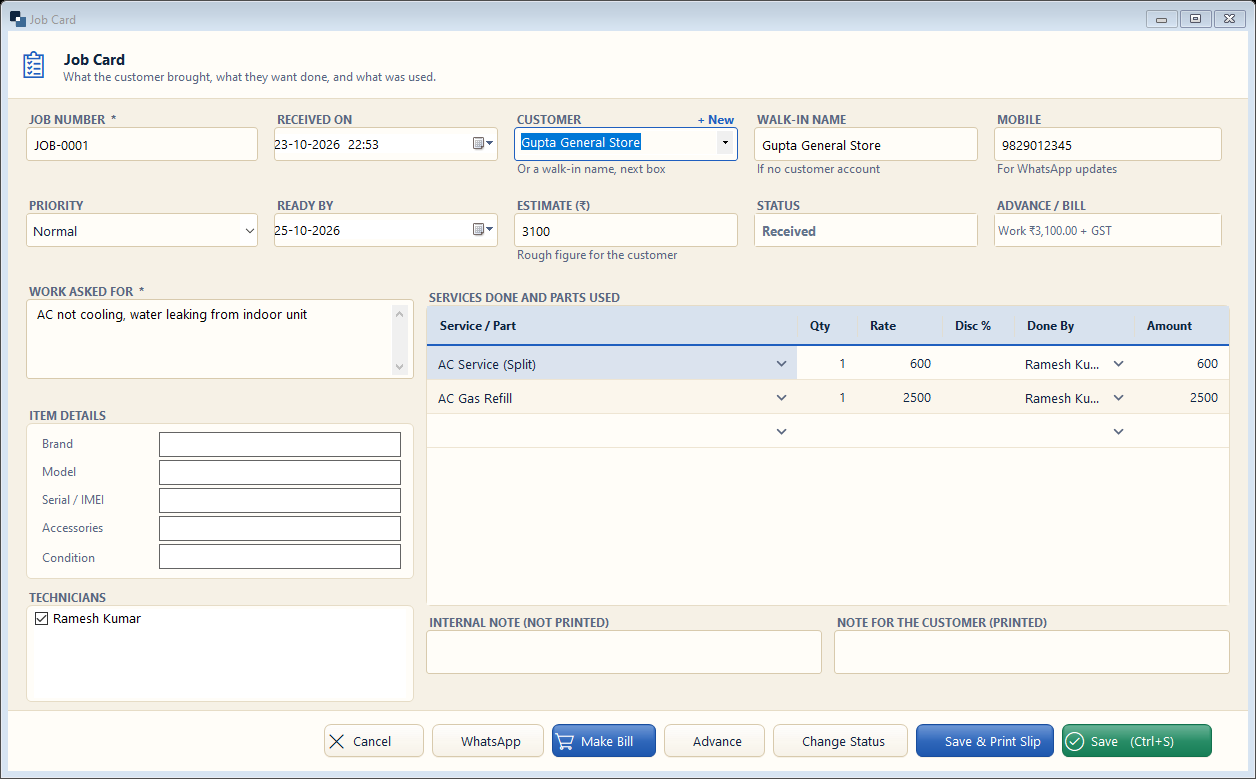Screen dimensions: 1256x779
Task: Click the Mobile number field
Action: (x=1108, y=144)
